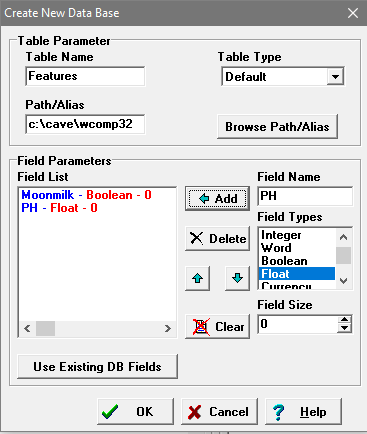Click the Table Name input field
This screenshot has width=367, height=434.
click(85, 76)
